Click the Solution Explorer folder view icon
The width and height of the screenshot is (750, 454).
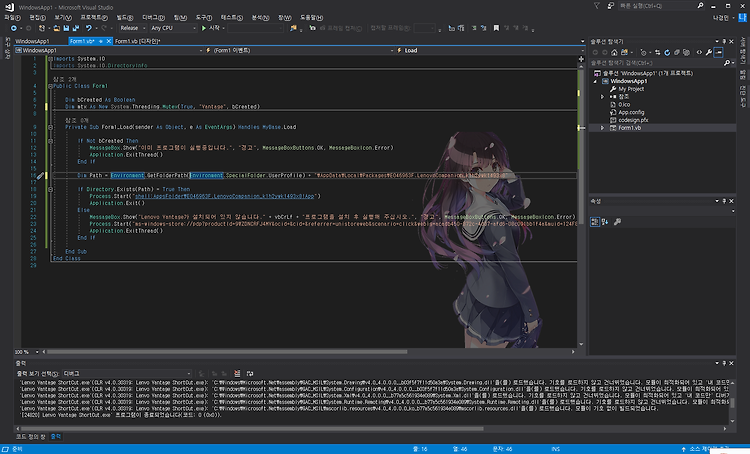624,53
